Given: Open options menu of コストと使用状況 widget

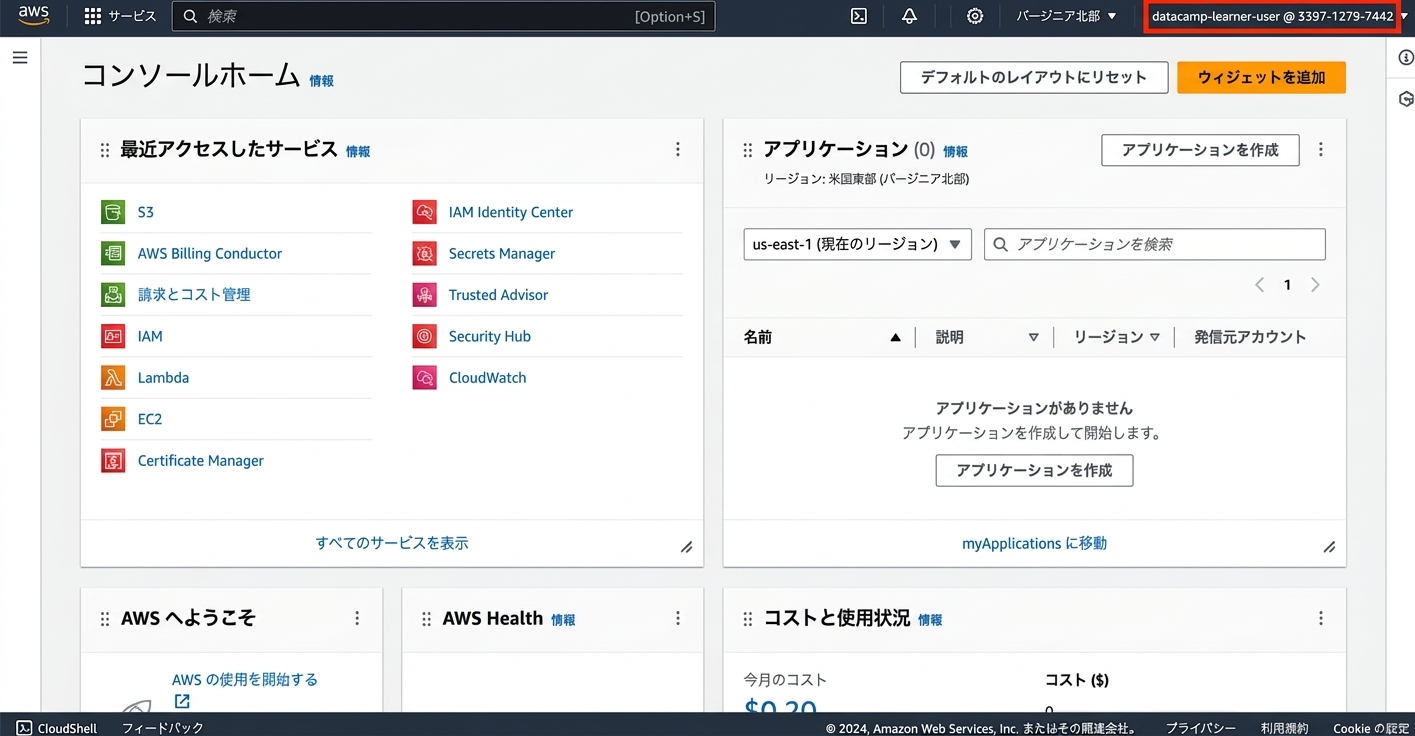Looking at the screenshot, I should point(1321,618).
